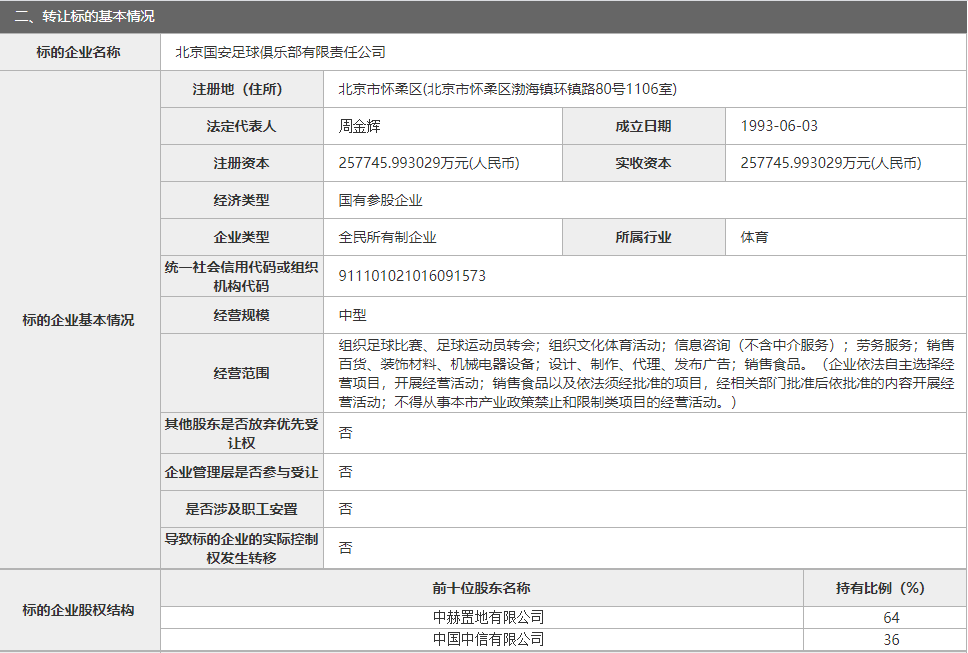Click the 前十位股东名称 column header
The height and width of the screenshot is (653, 968).
(x=481, y=588)
